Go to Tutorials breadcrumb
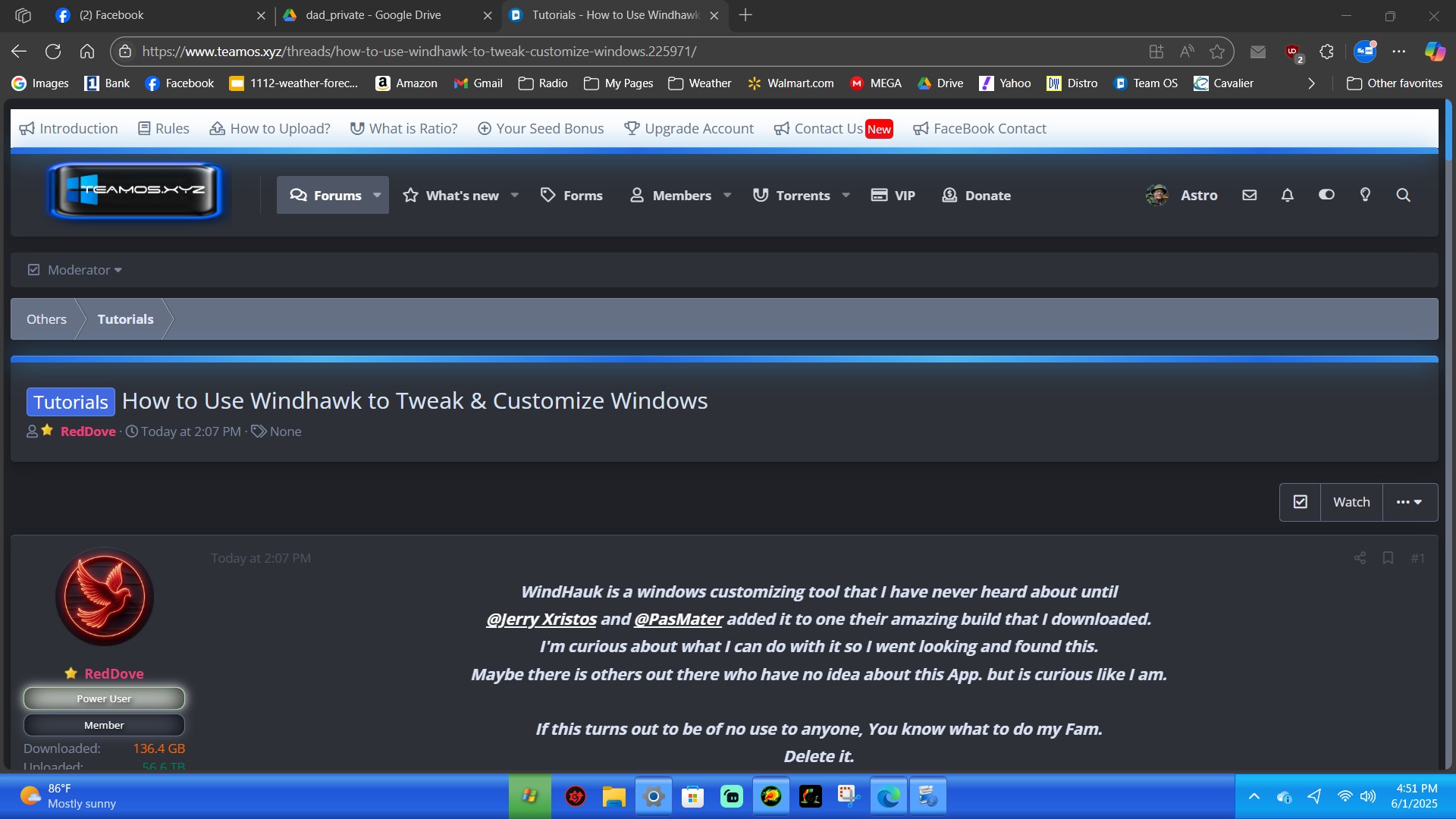The width and height of the screenshot is (1456, 819). click(125, 319)
